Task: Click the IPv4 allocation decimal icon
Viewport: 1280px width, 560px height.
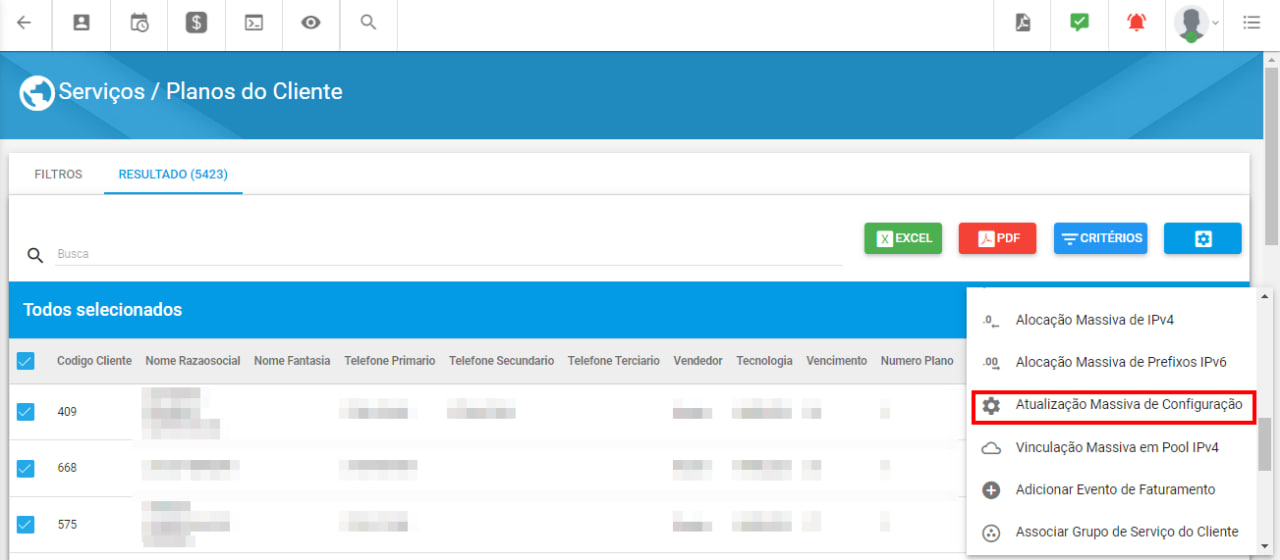Action: (991, 321)
